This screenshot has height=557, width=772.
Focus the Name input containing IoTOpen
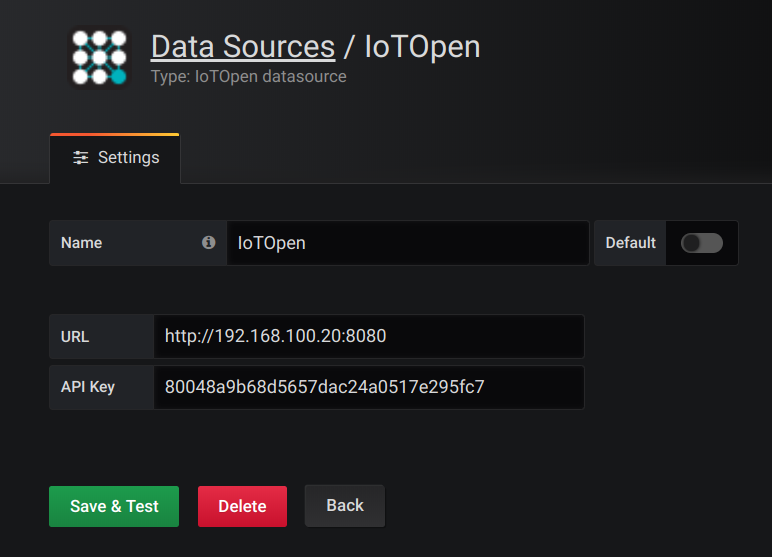coord(408,243)
